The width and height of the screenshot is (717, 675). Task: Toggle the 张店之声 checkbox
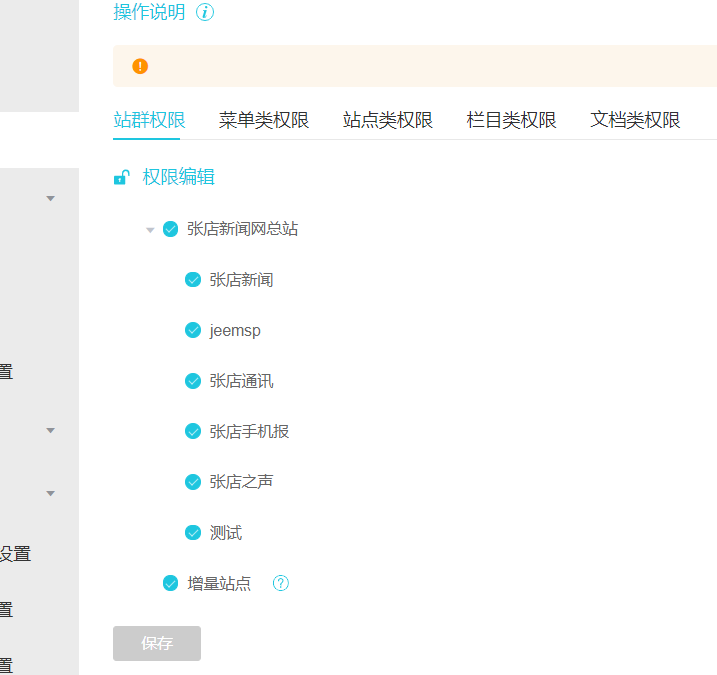coord(193,482)
